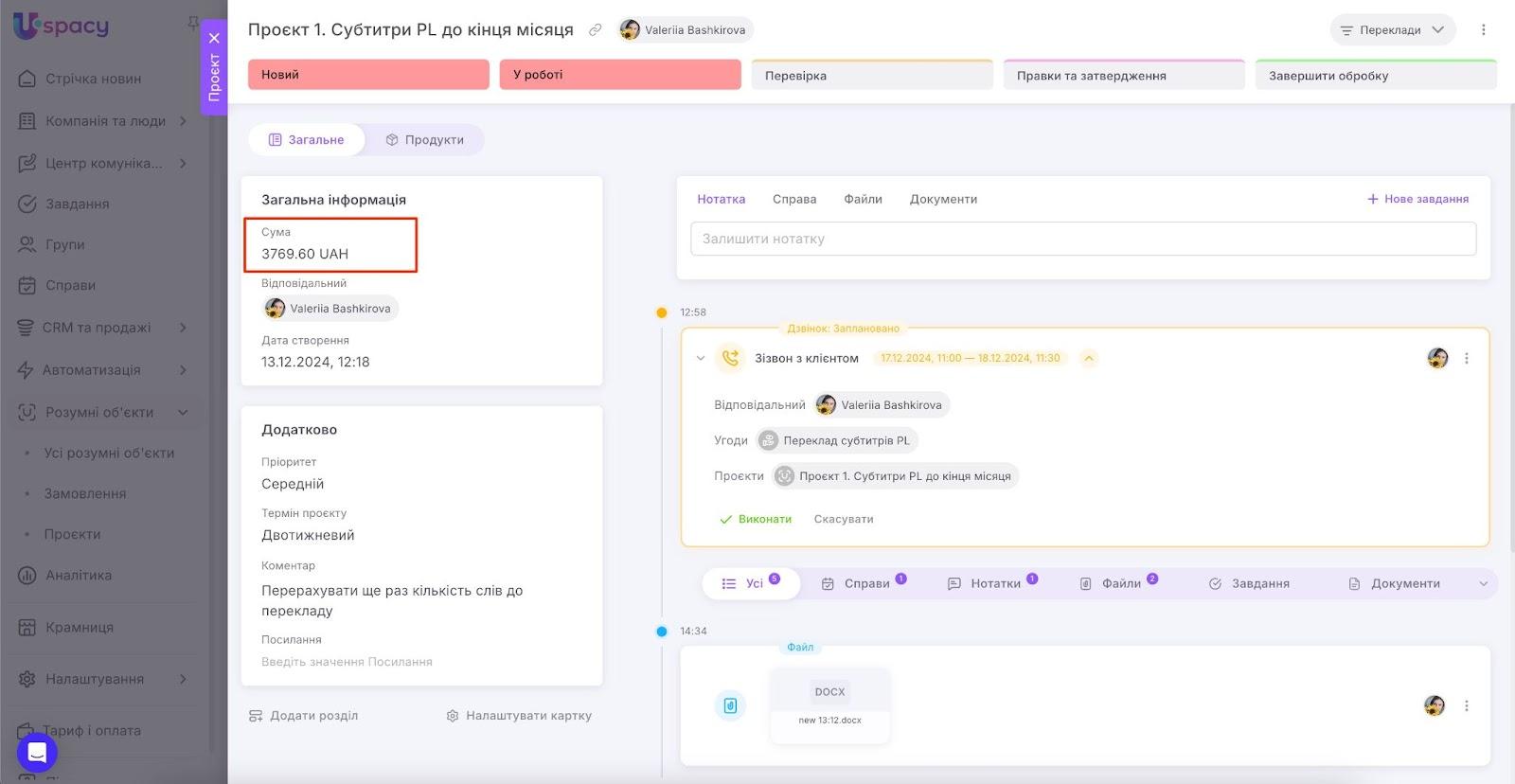
Task: Select the Справа tab
Action: click(x=794, y=199)
